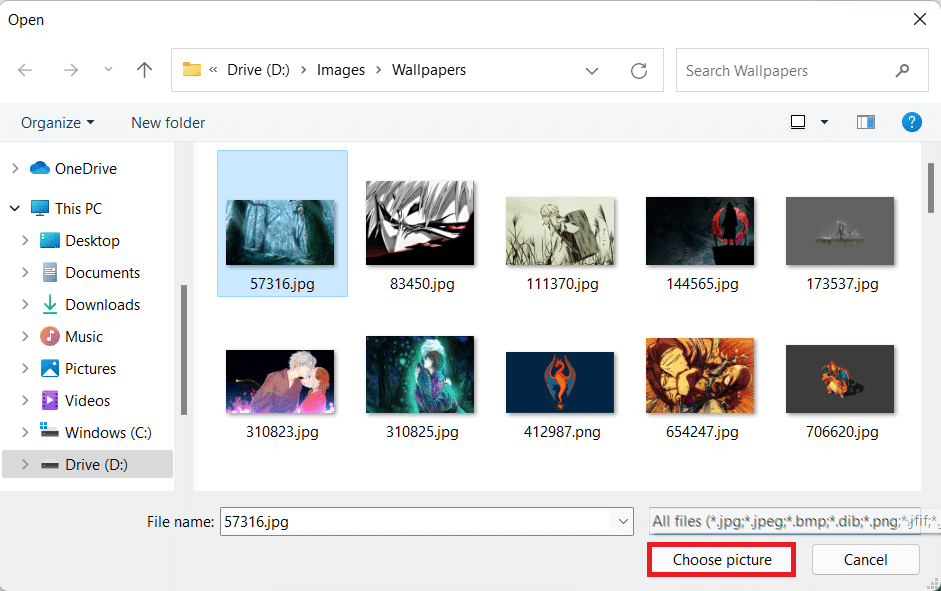Open recent locations dropdown chevron
Image resolution: width=941 pixels, height=591 pixels.
click(x=108, y=70)
